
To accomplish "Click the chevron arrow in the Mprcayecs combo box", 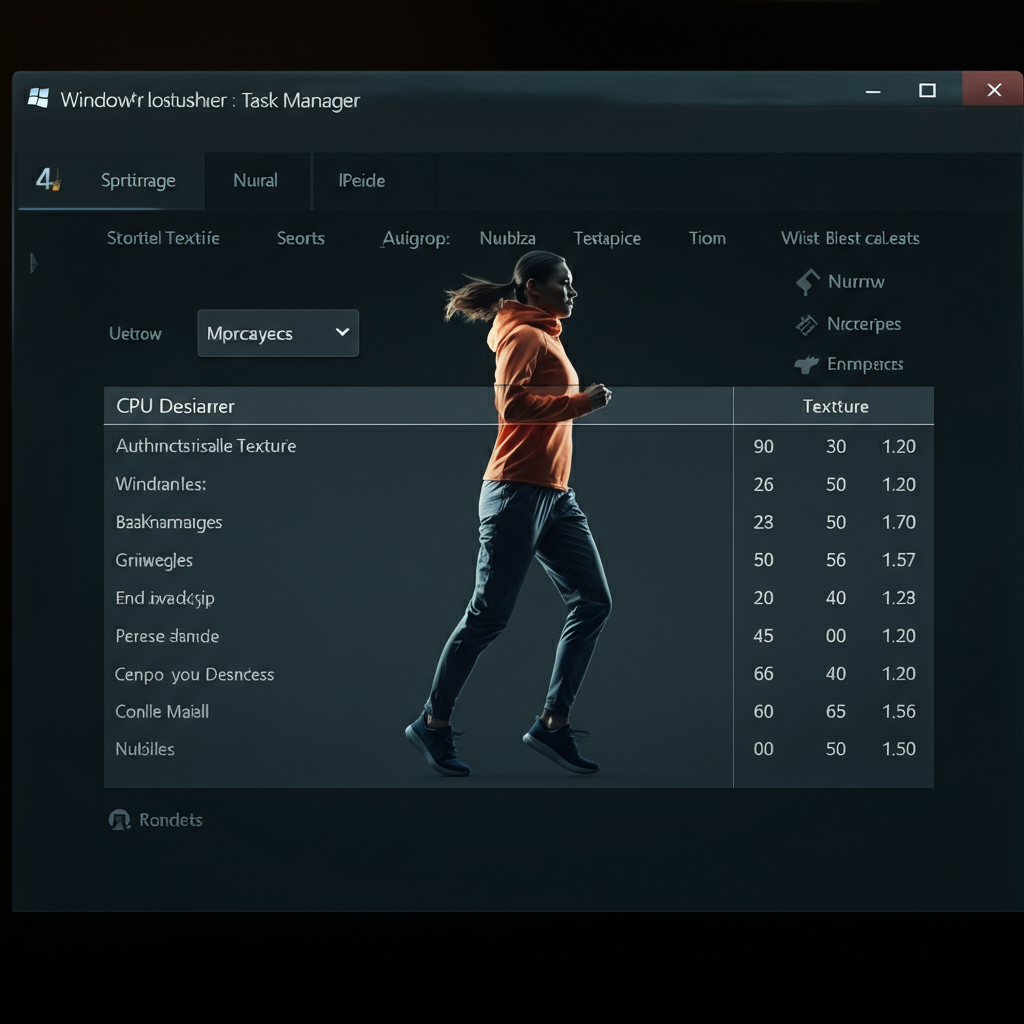I will tap(342, 332).
